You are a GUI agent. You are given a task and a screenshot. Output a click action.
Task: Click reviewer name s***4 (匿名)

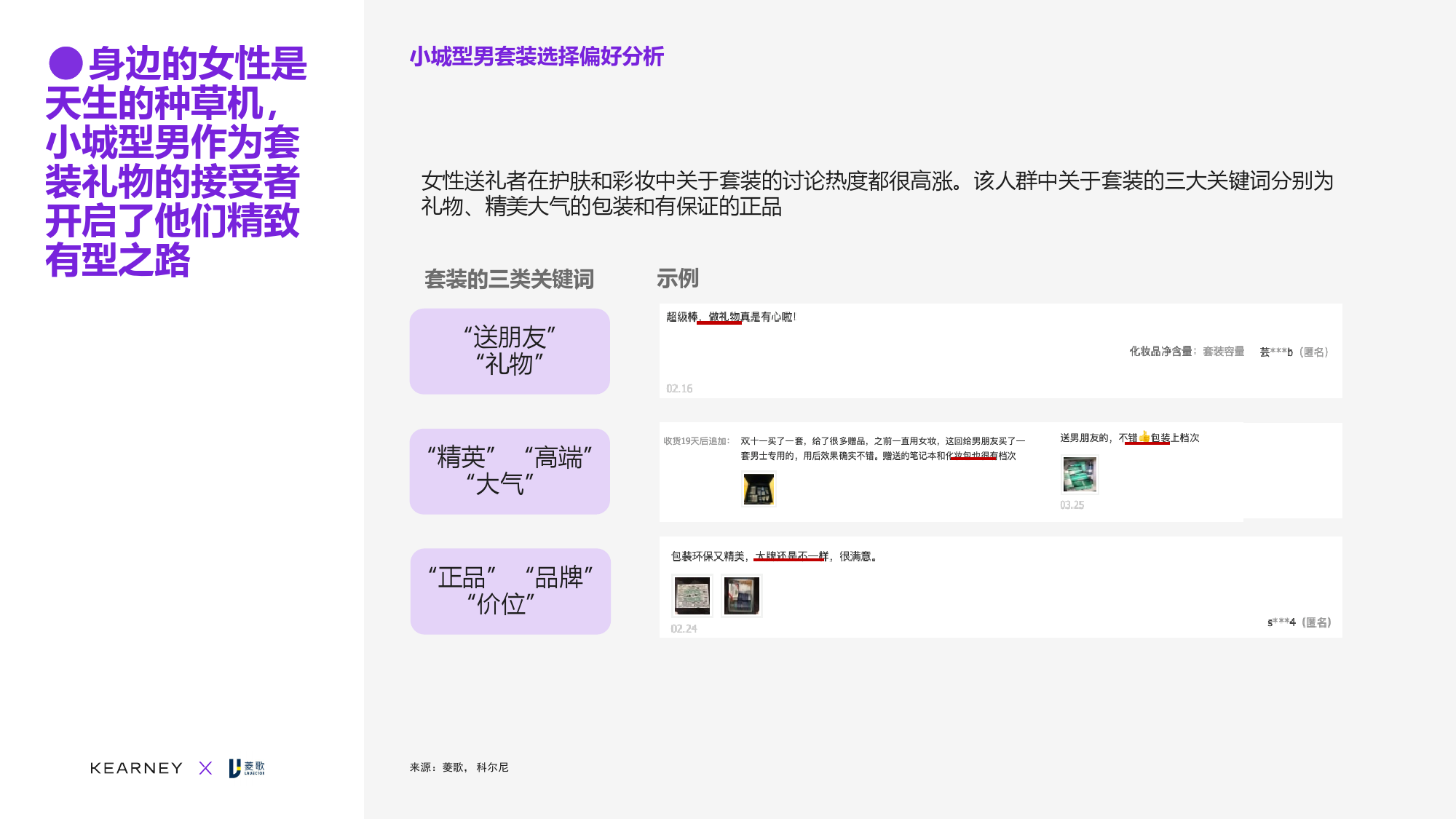pos(1299,622)
